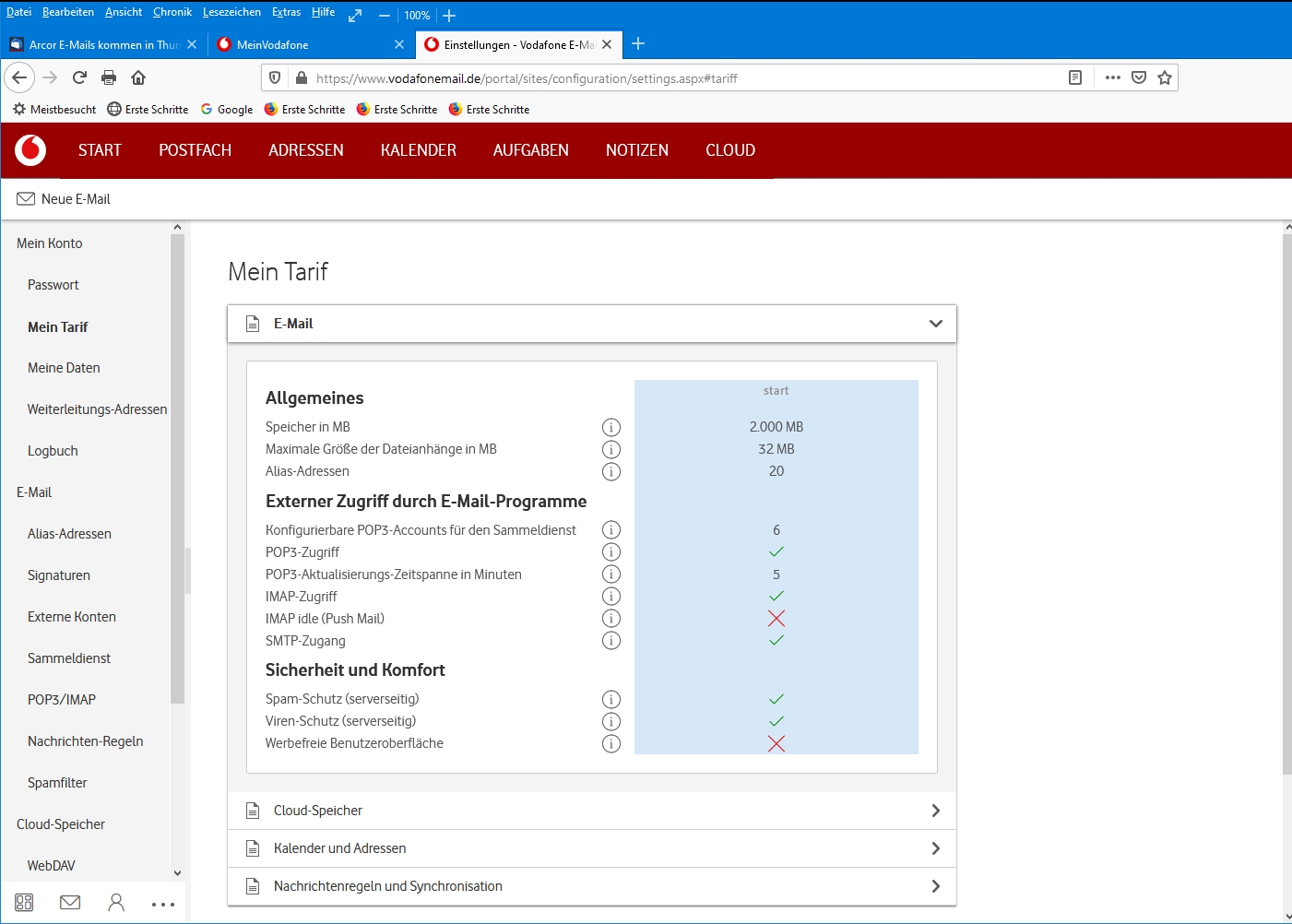Toggle reader view icon in address bar
Viewport: 1292px width, 924px height.
[x=1075, y=77]
